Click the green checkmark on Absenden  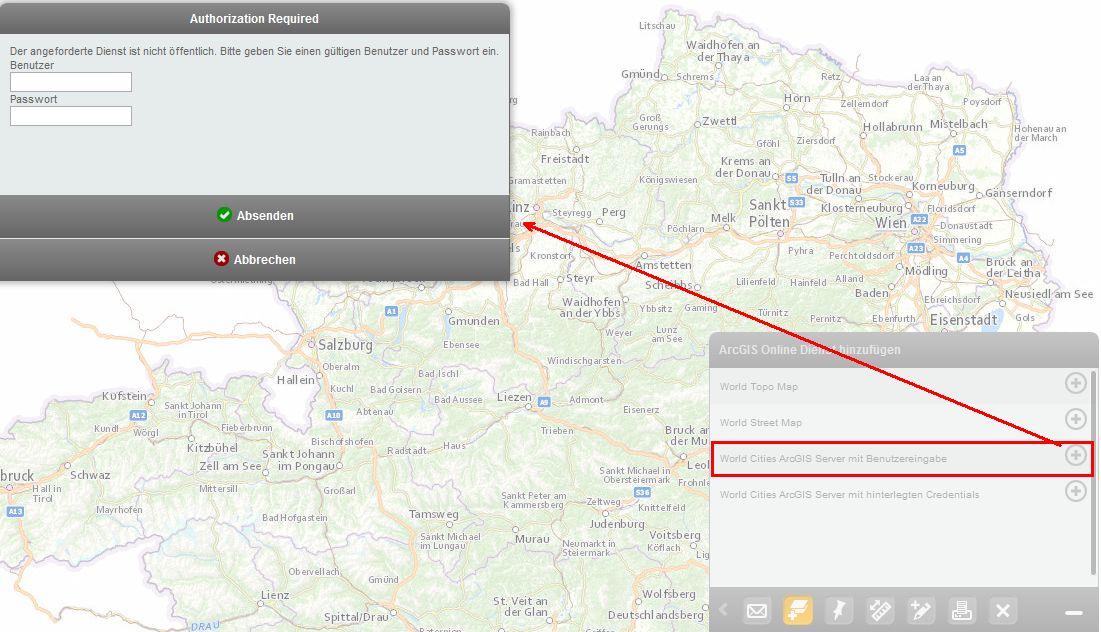(x=224, y=214)
